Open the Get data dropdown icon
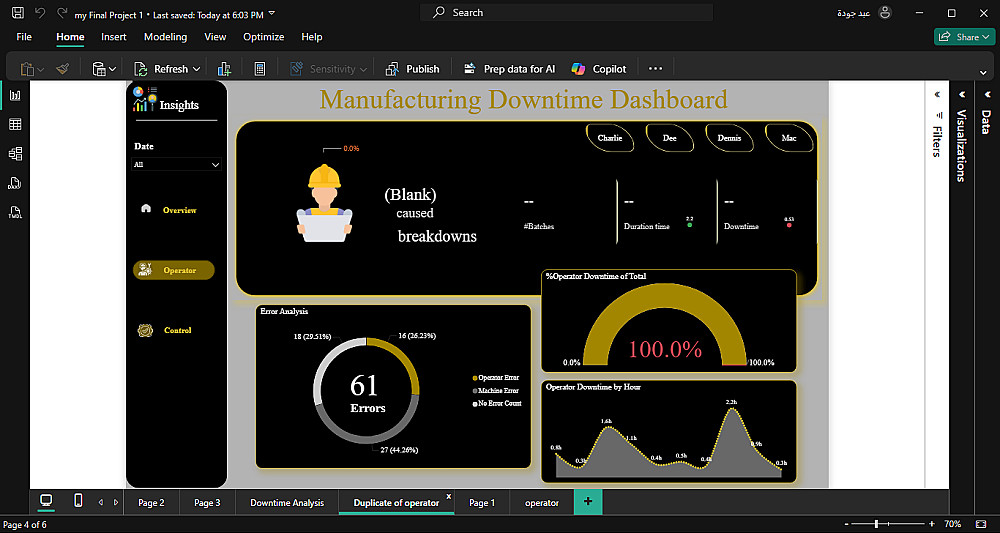Viewport: 1000px width, 533px height. coord(104,69)
